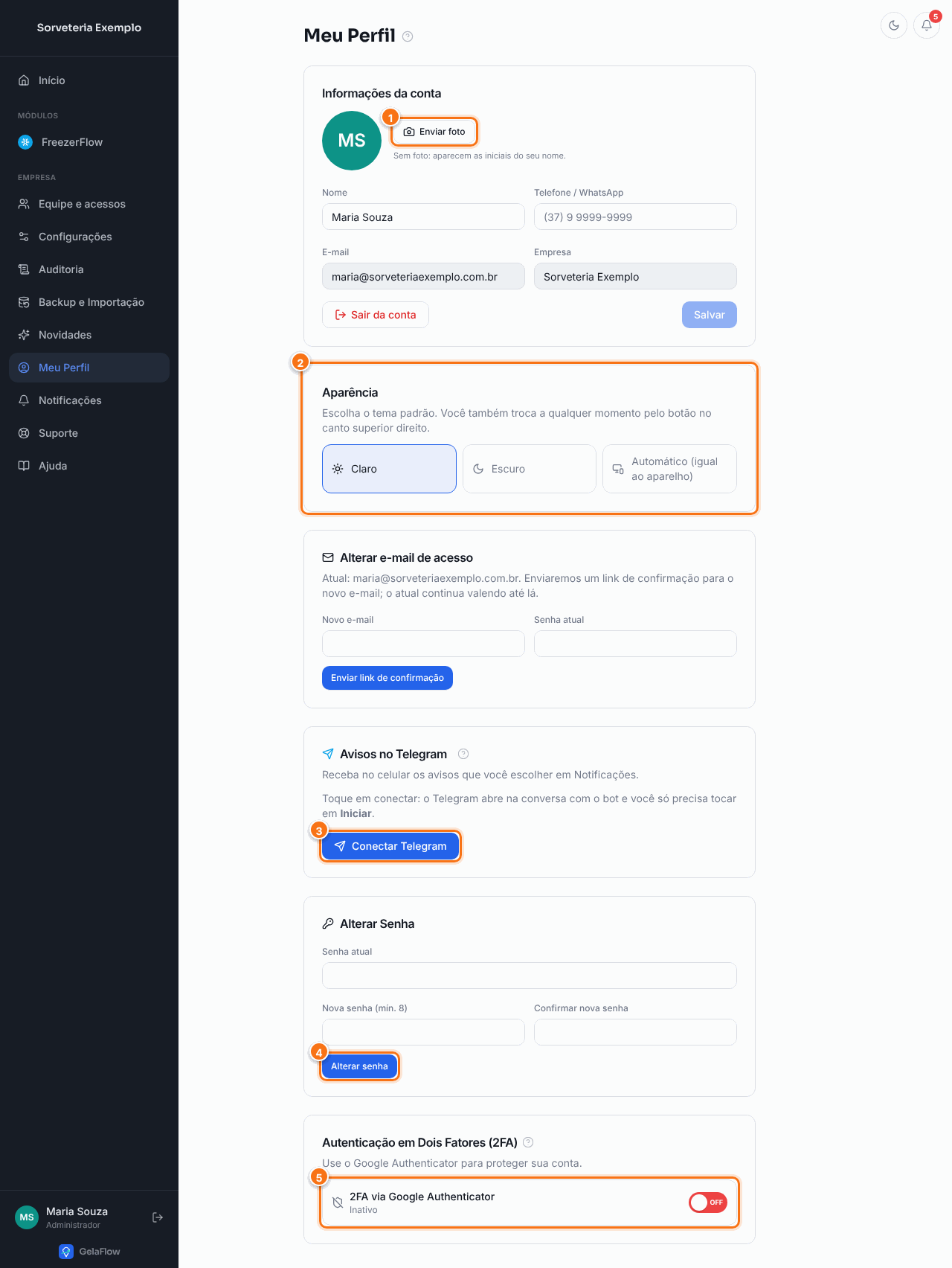
Task: Select Escuro theme option
Action: coord(530,469)
